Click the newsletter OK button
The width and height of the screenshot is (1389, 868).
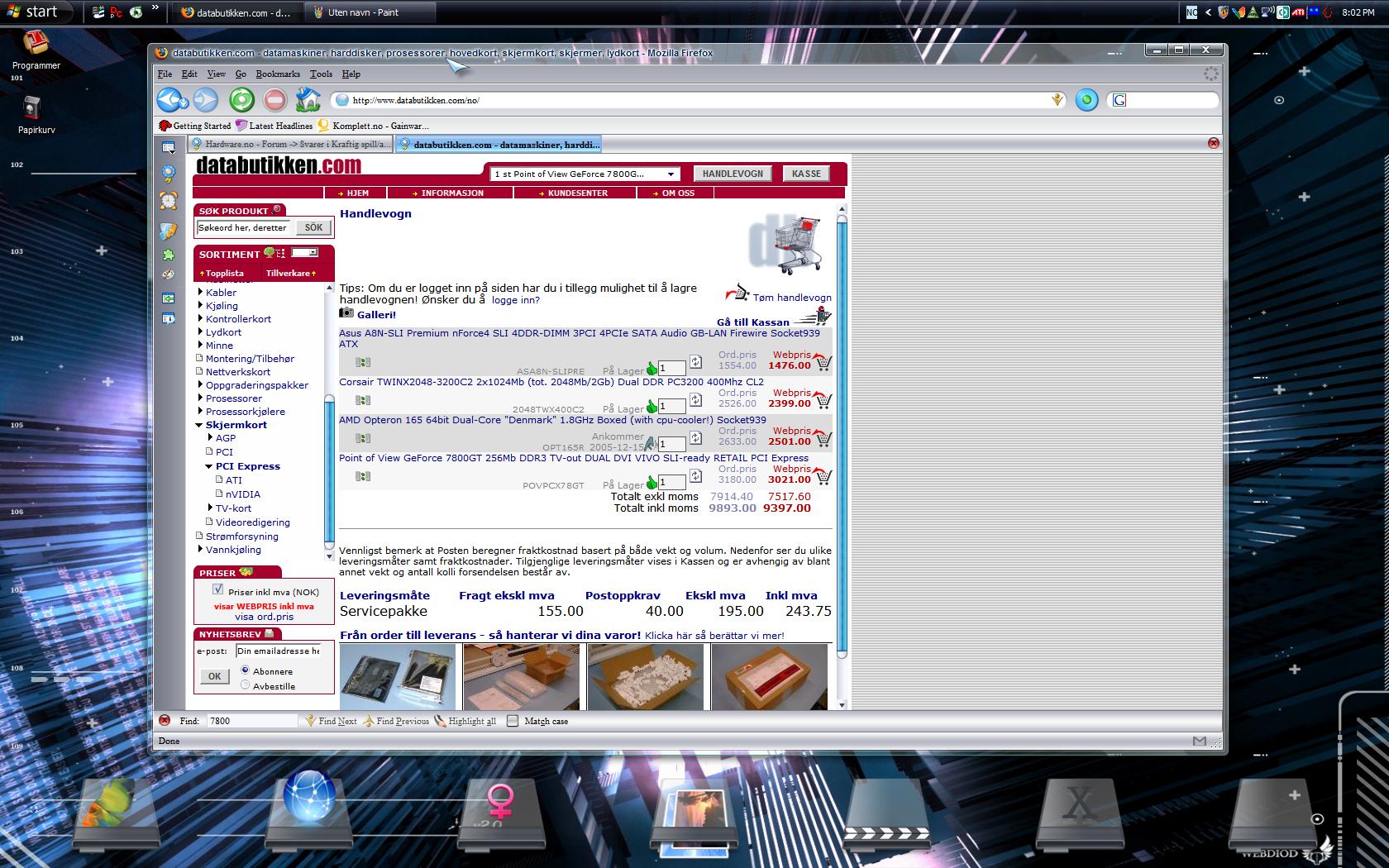tap(214, 676)
